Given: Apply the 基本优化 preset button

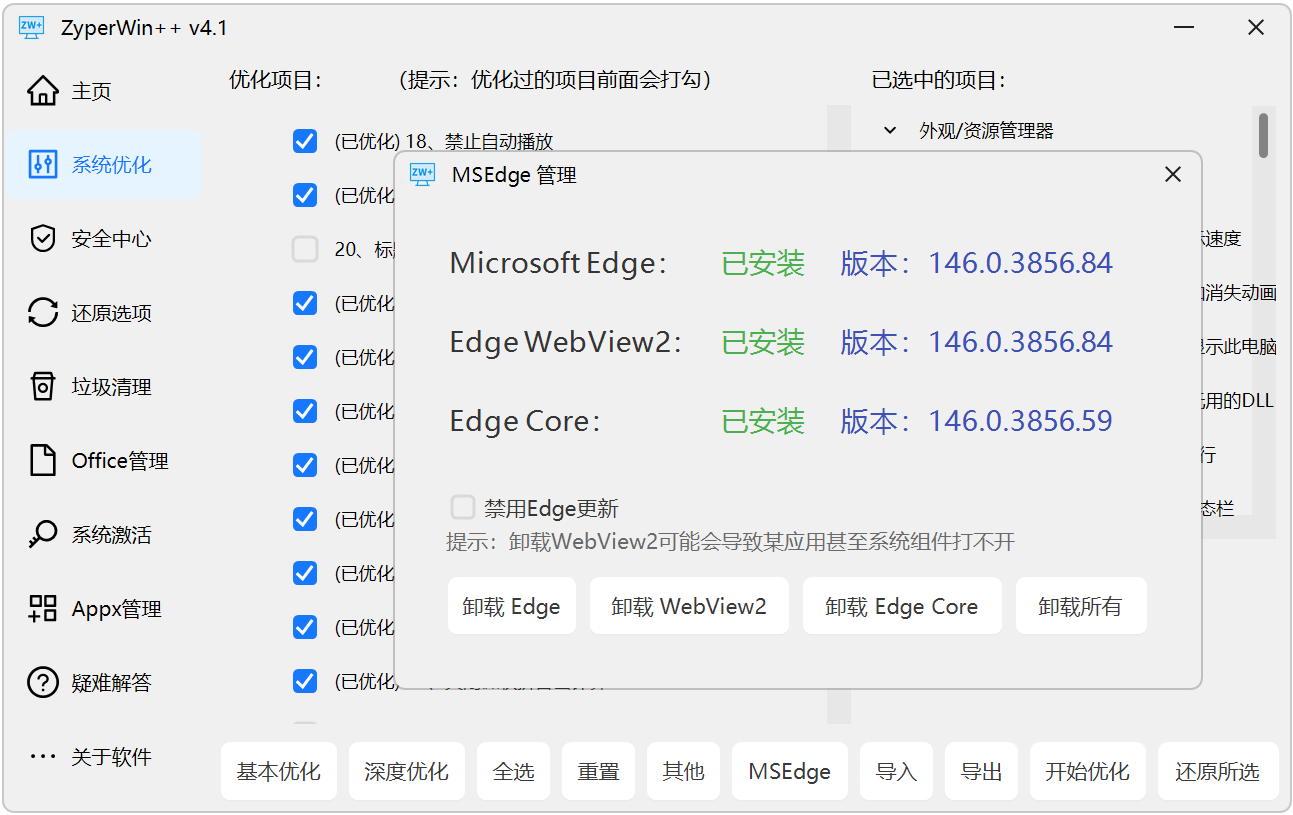Looking at the screenshot, I should [278, 771].
